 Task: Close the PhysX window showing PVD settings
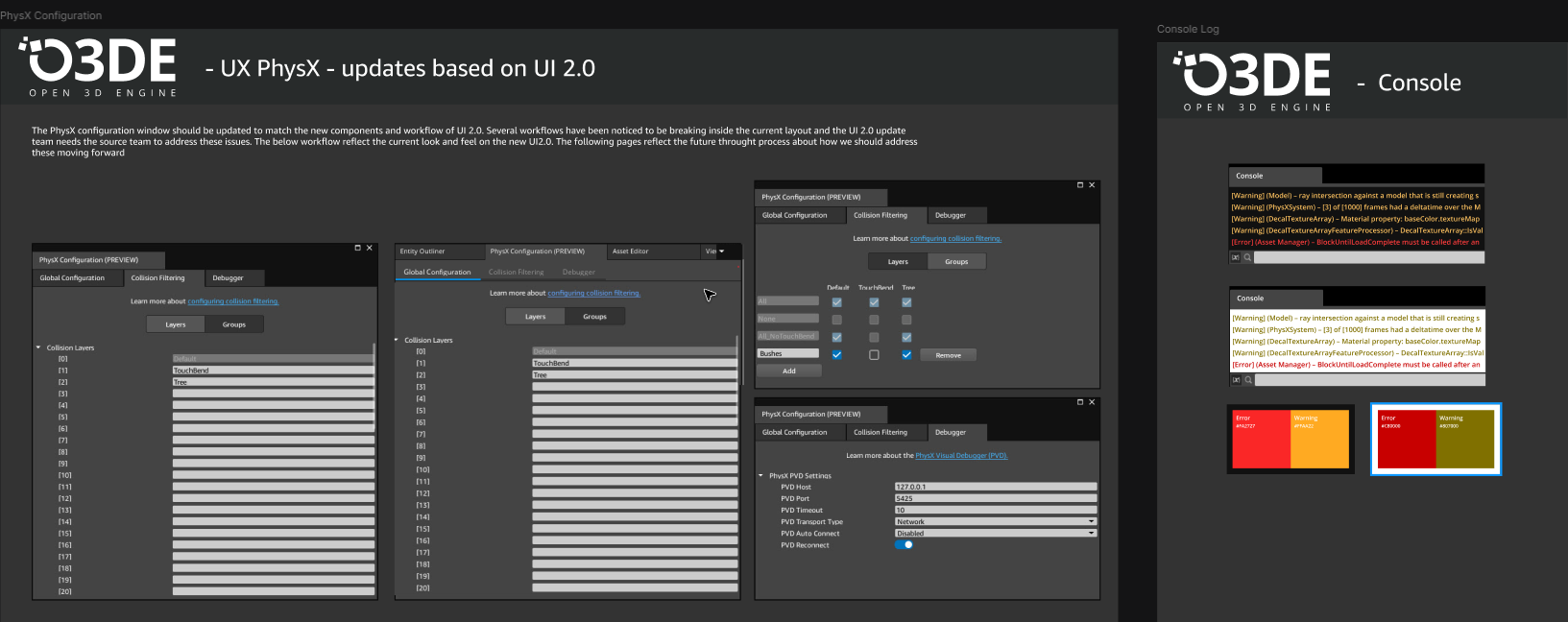(1092, 402)
